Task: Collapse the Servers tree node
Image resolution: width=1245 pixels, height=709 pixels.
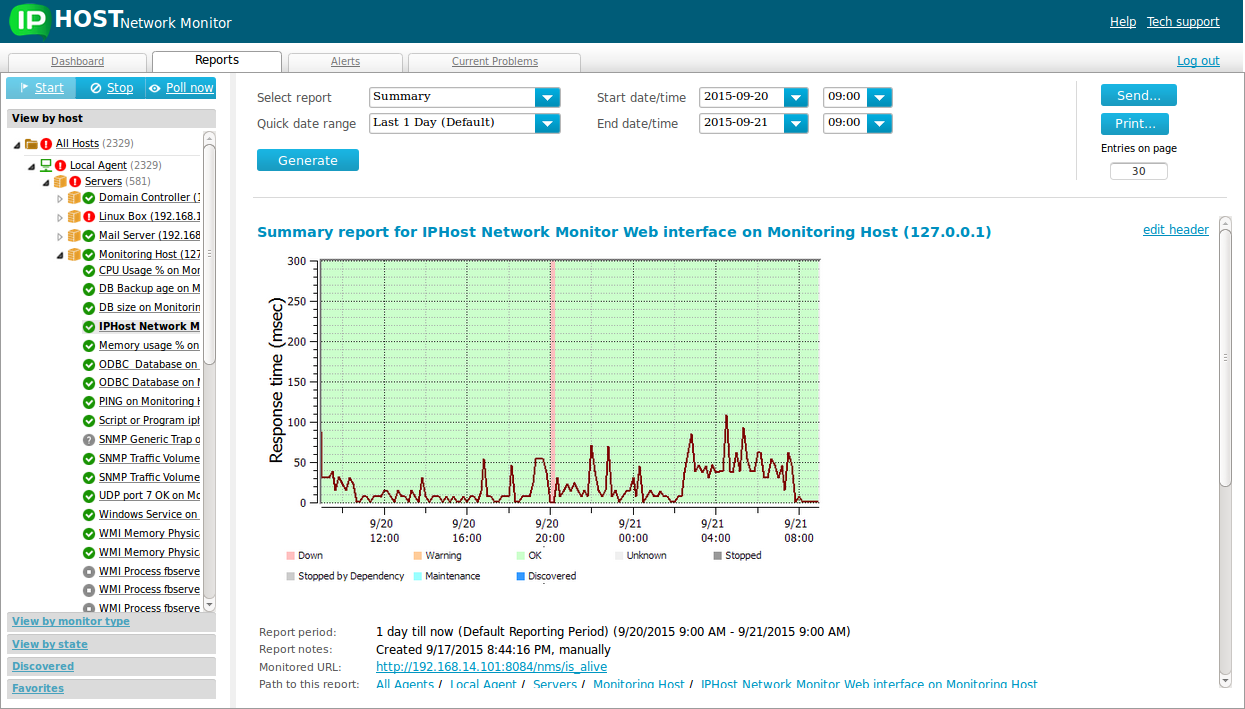Action: (45, 183)
